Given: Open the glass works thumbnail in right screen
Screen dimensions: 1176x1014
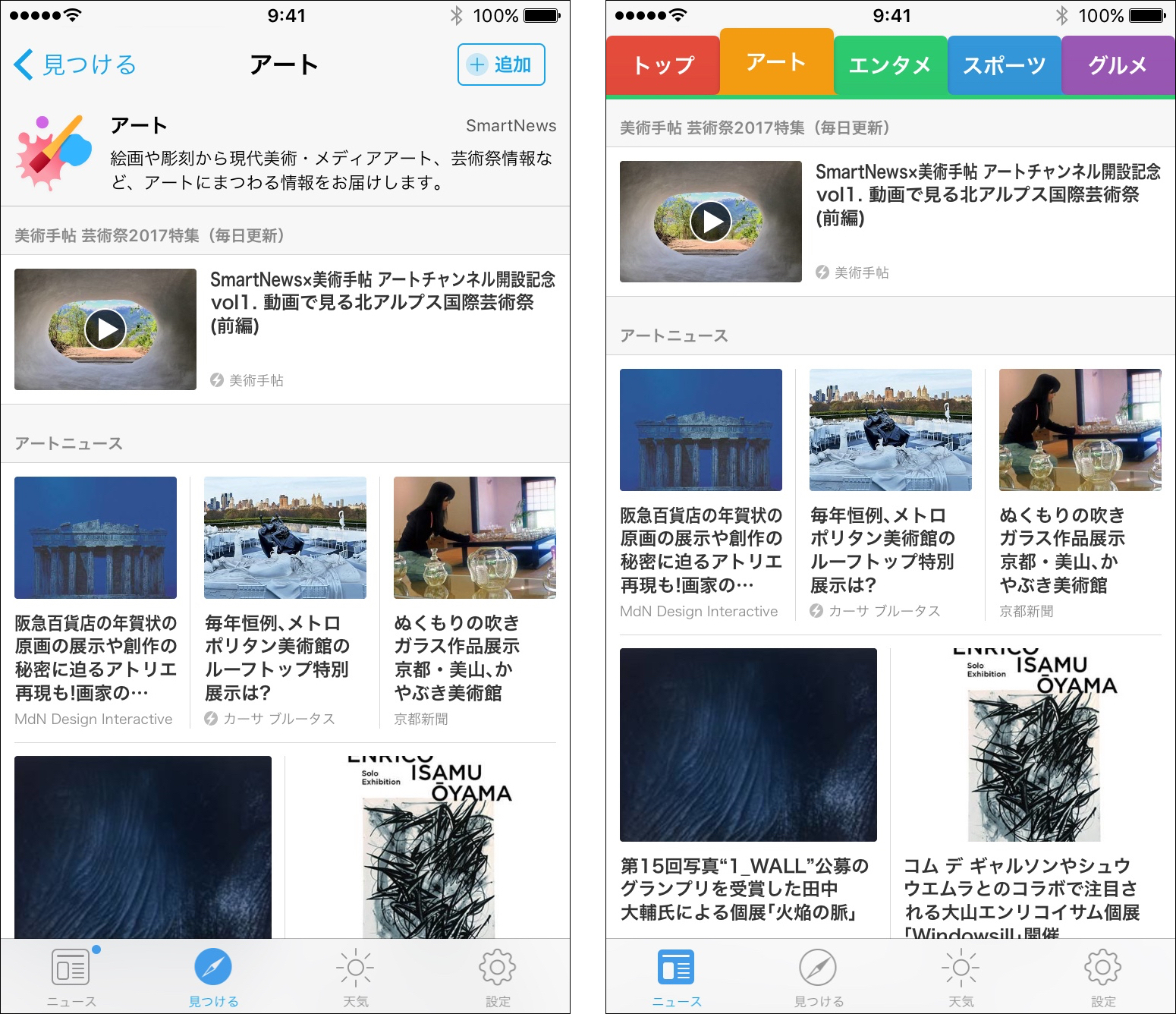Looking at the screenshot, I should [1080, 430].
